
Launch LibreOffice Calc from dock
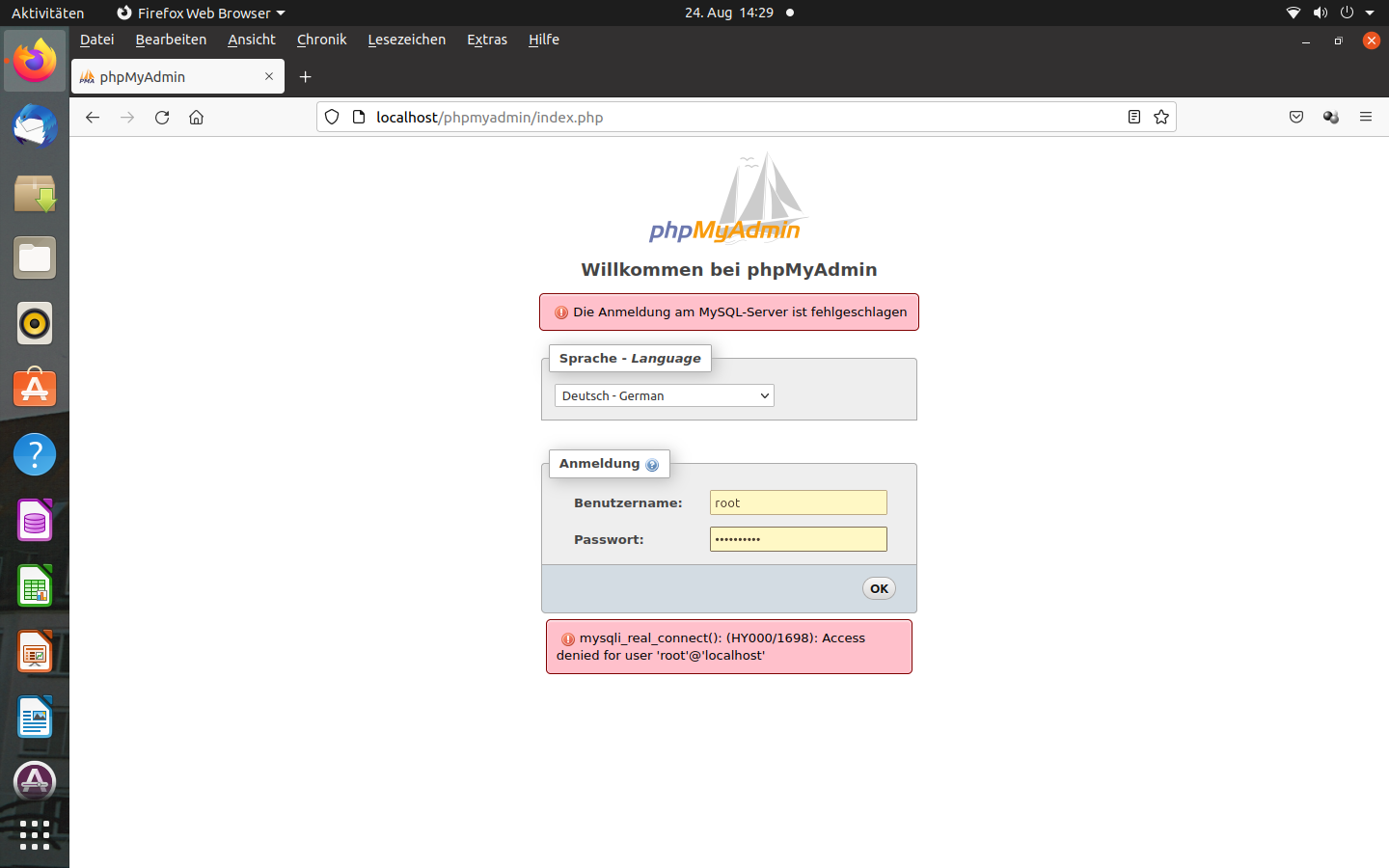(x=35, y=585)
